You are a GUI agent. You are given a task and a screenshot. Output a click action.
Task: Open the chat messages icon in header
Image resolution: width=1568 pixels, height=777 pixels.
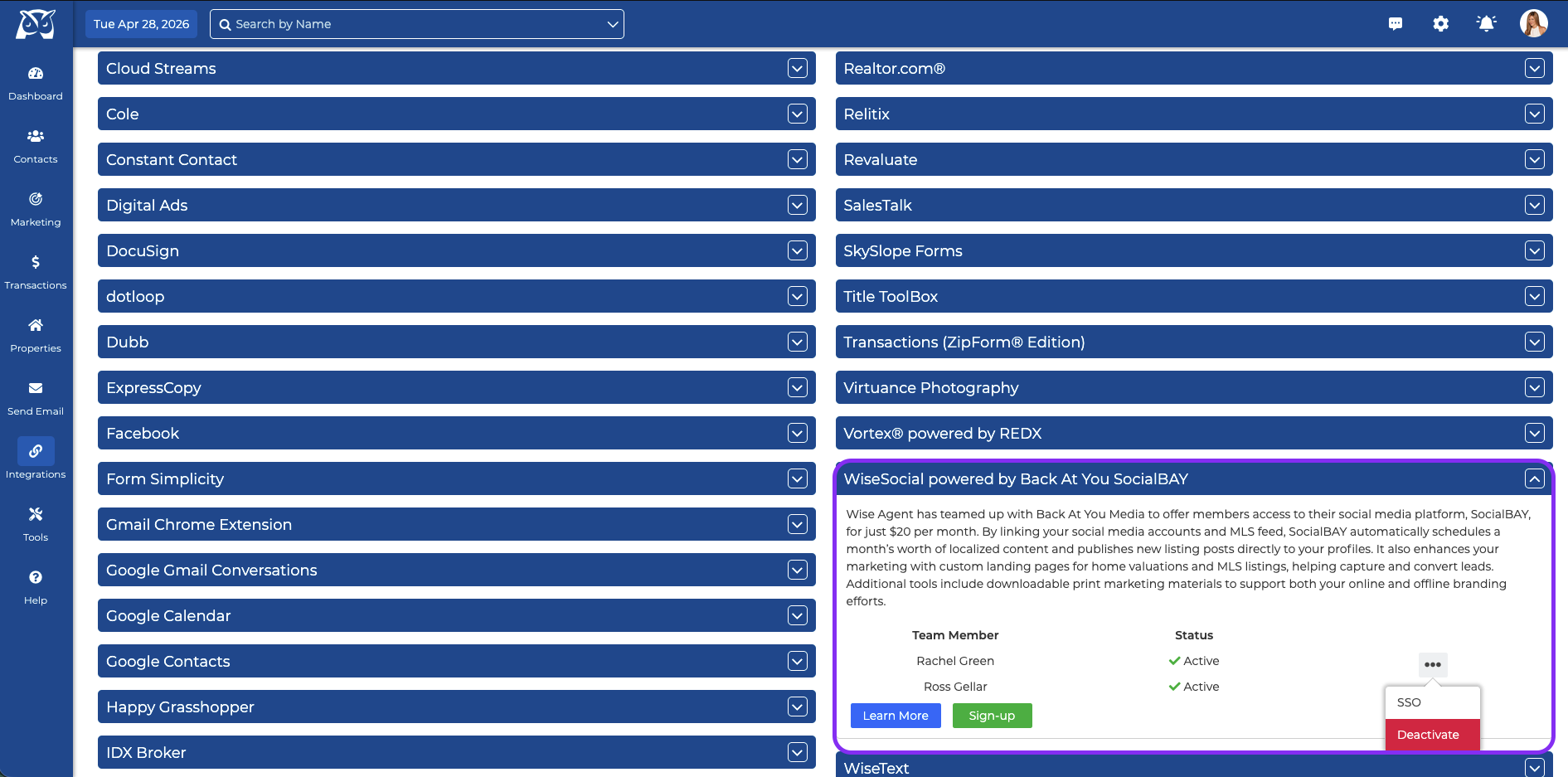(x=1396, y=24)
